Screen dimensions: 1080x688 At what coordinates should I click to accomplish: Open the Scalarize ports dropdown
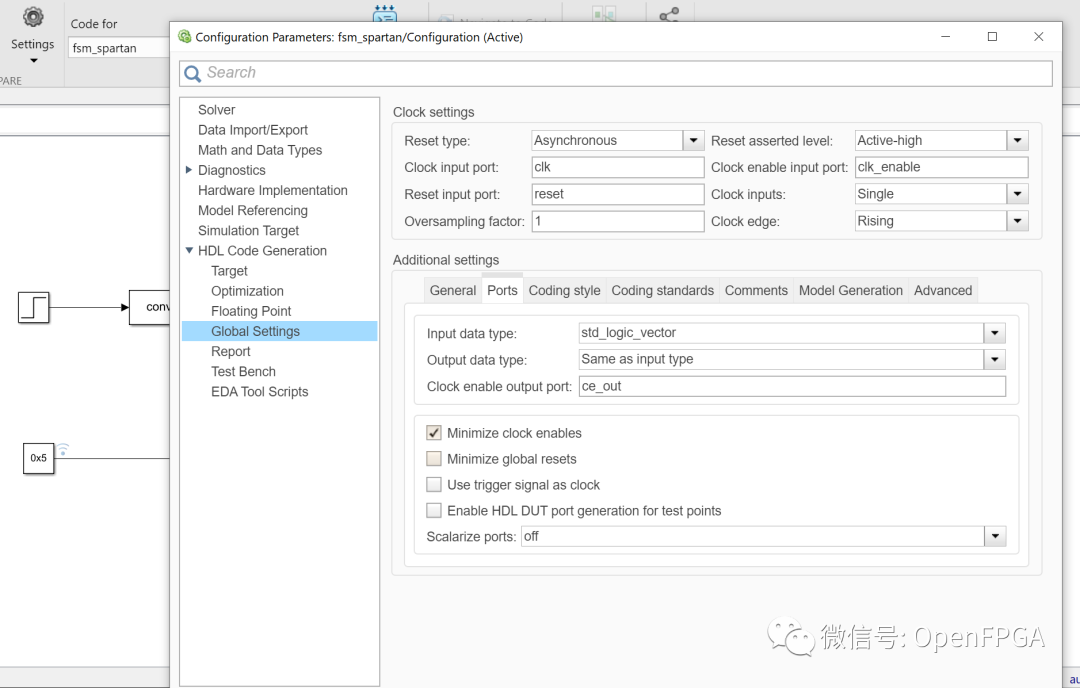click(995, 536)
